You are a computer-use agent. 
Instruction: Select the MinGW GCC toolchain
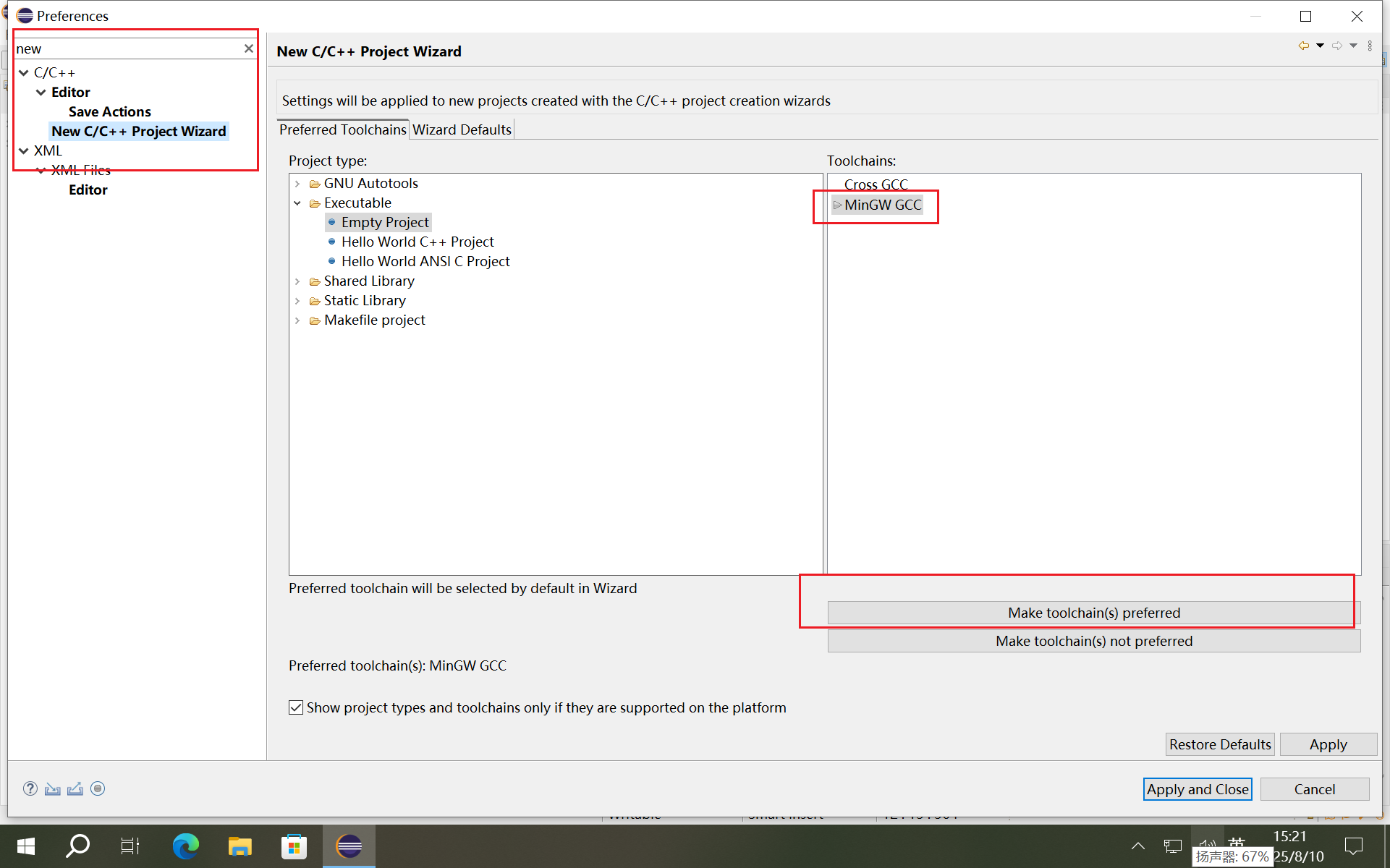(883, 205)
